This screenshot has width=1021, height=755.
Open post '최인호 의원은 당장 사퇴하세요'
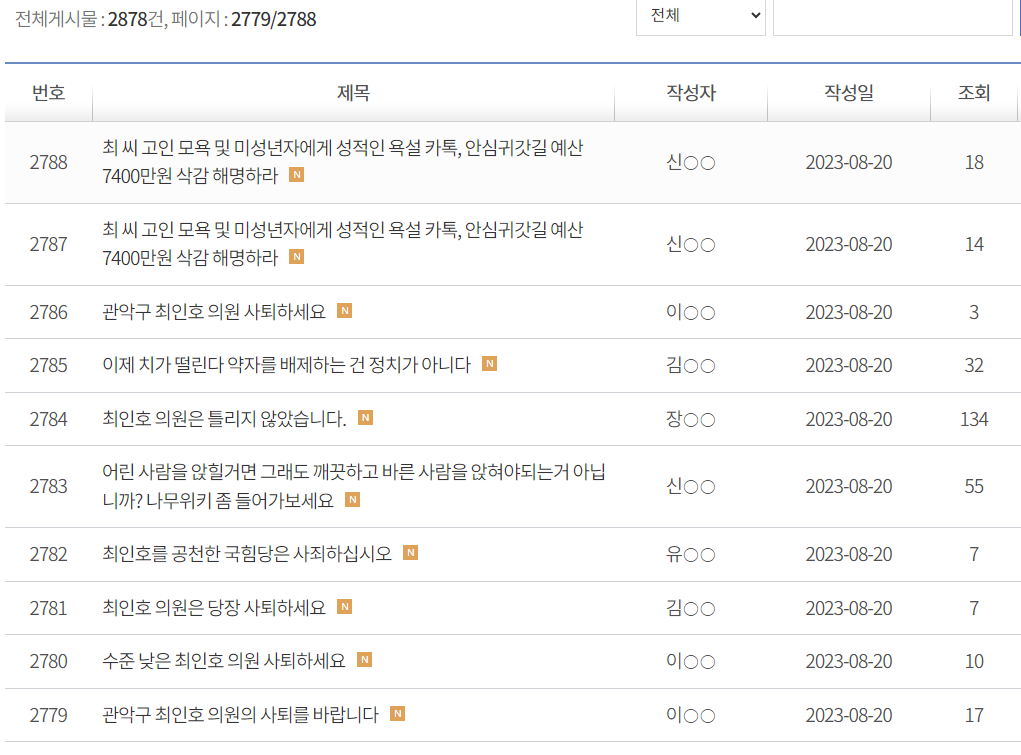(214, 608)
